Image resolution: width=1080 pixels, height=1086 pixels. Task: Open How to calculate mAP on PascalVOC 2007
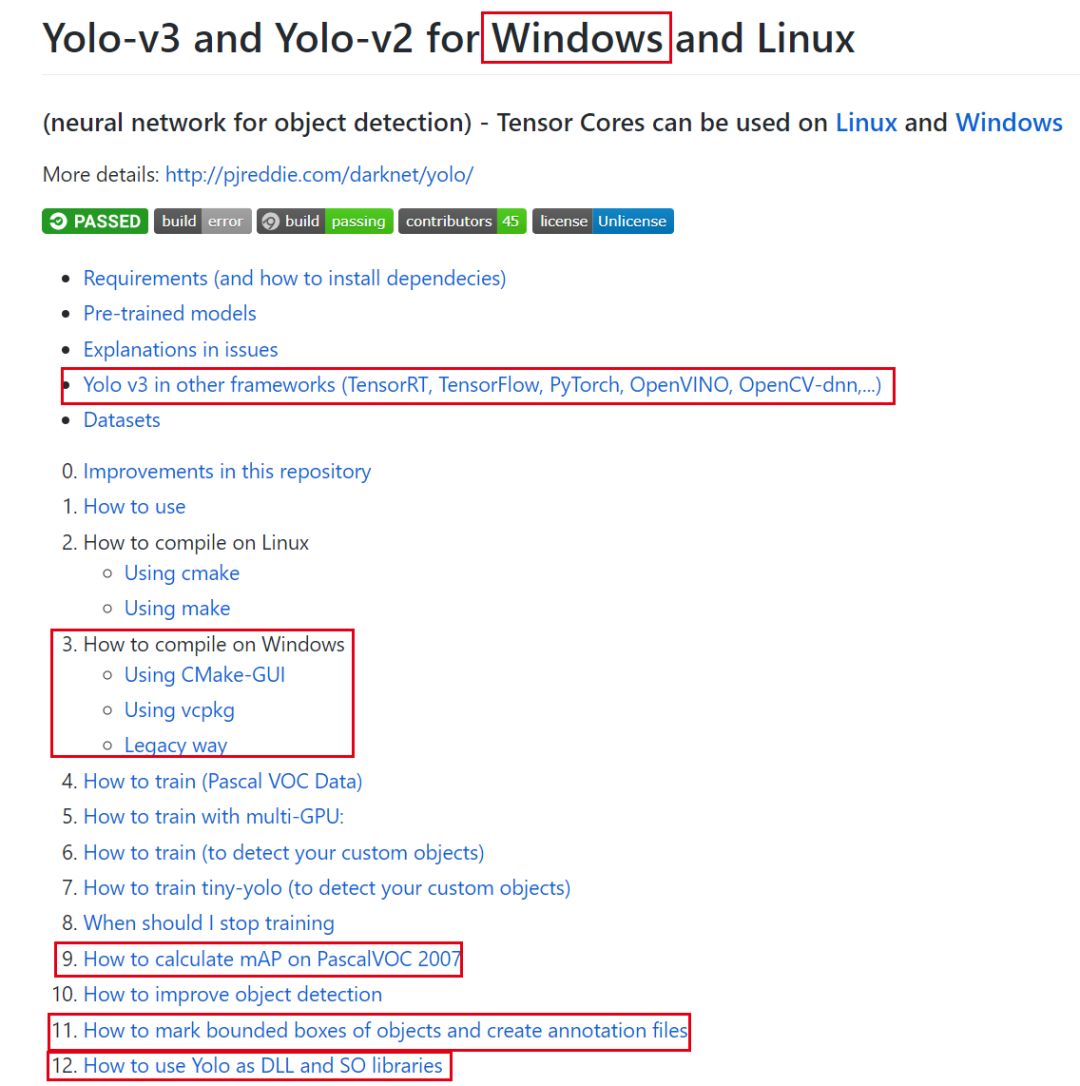pos(272,959)
